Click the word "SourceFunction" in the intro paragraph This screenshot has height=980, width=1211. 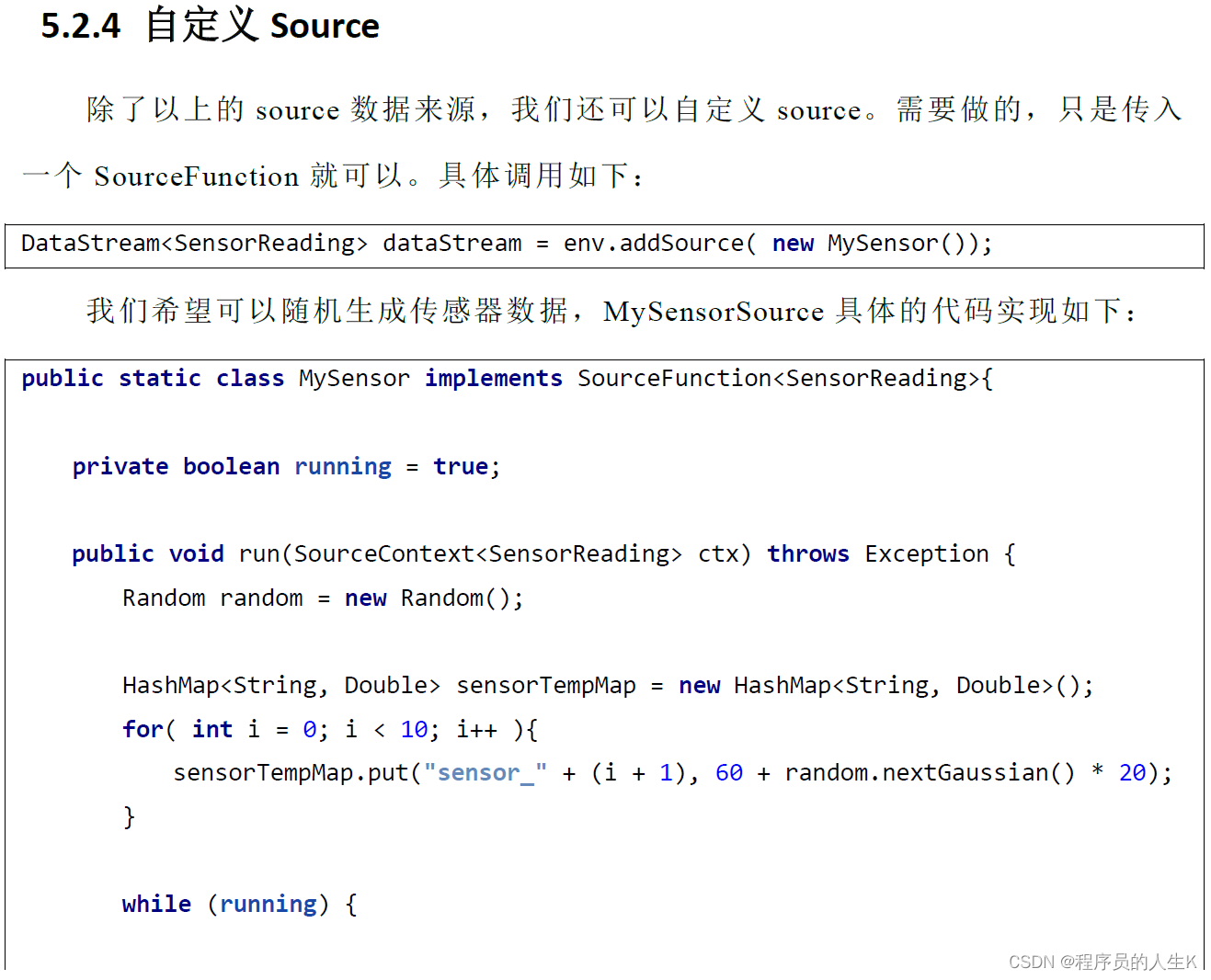point(196,176)
